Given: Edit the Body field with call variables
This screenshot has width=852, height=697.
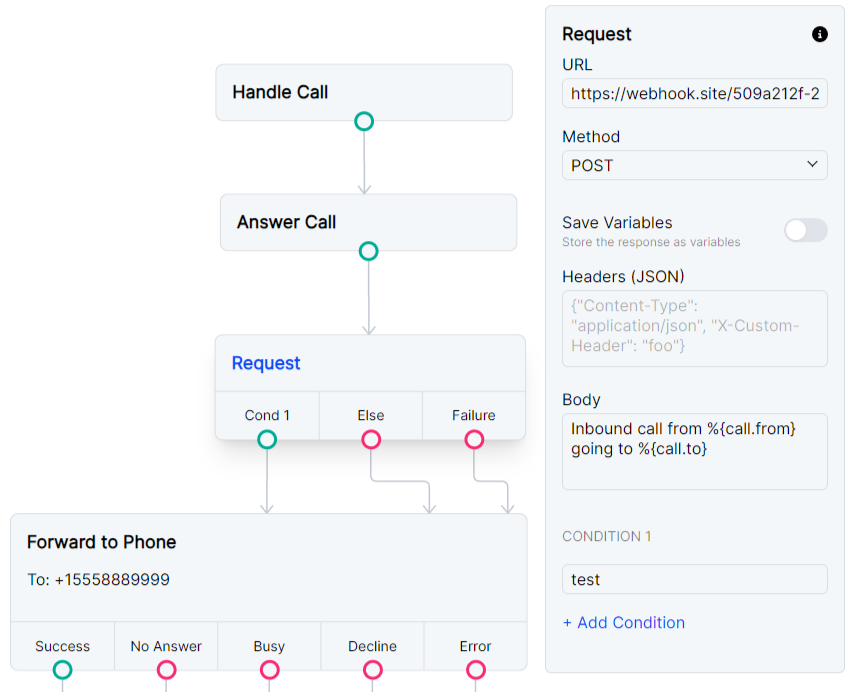Looking at the screenshot, I should (694, 451).
